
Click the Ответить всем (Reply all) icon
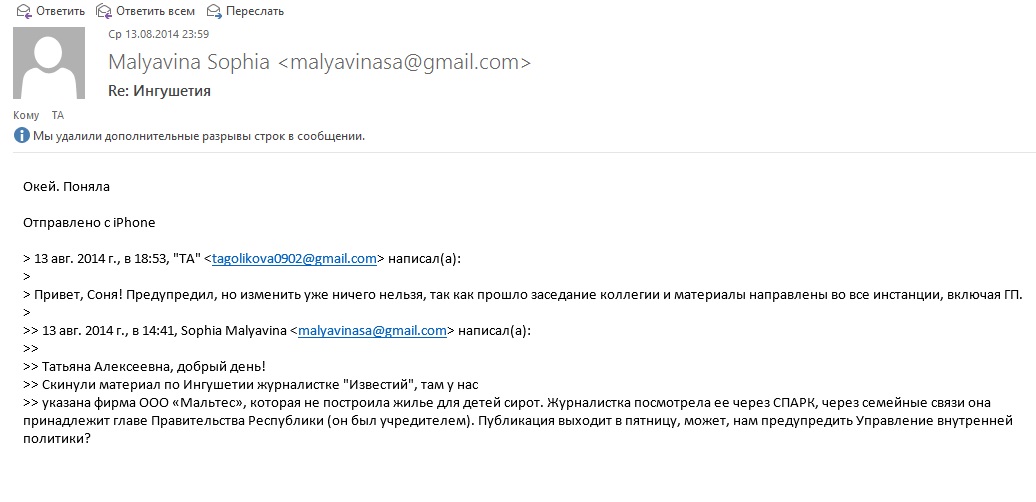(x=104, y=11)
